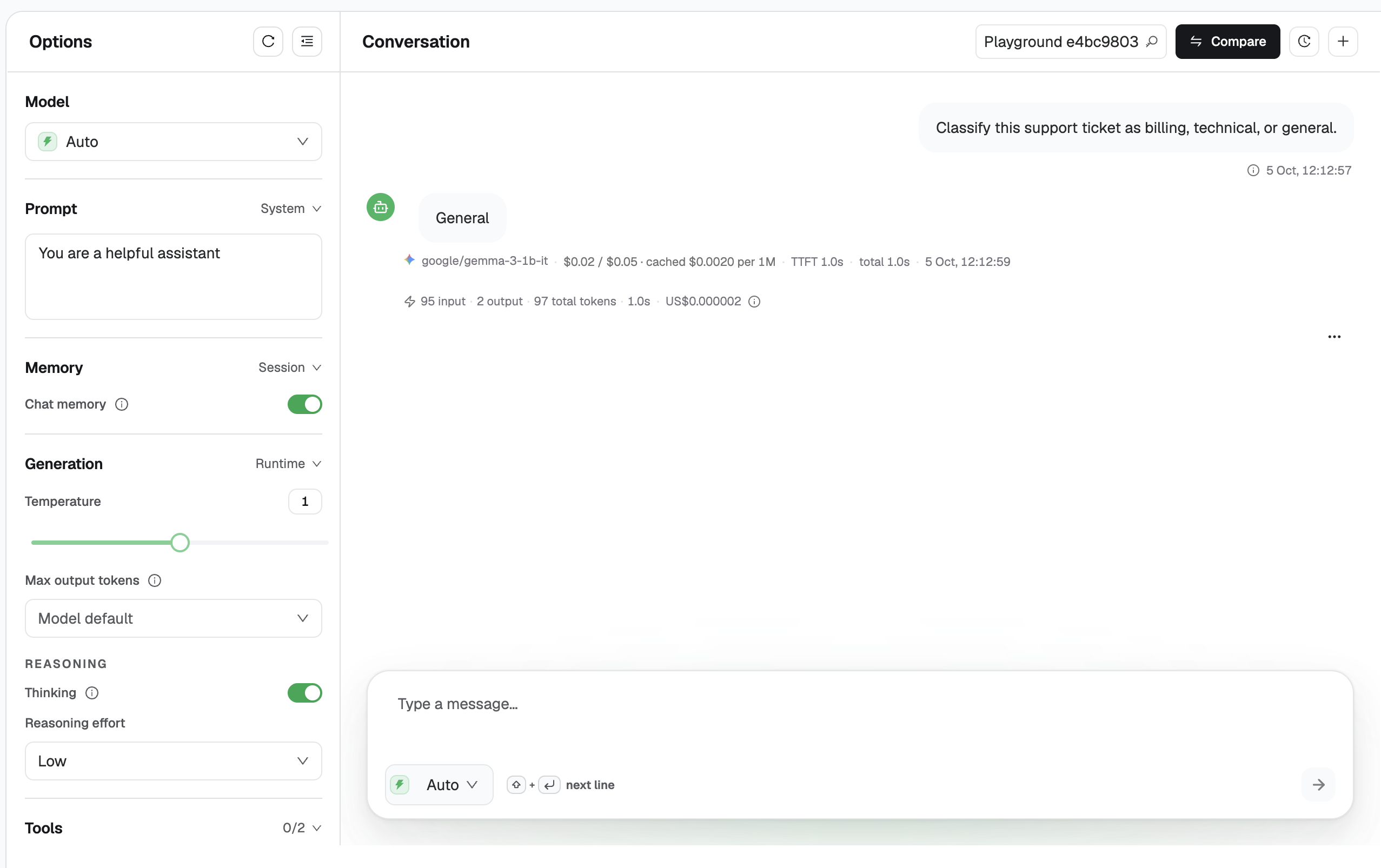
Task: Open the Reasoning effort Low dropdown
Action: click(x=173, y=761)
